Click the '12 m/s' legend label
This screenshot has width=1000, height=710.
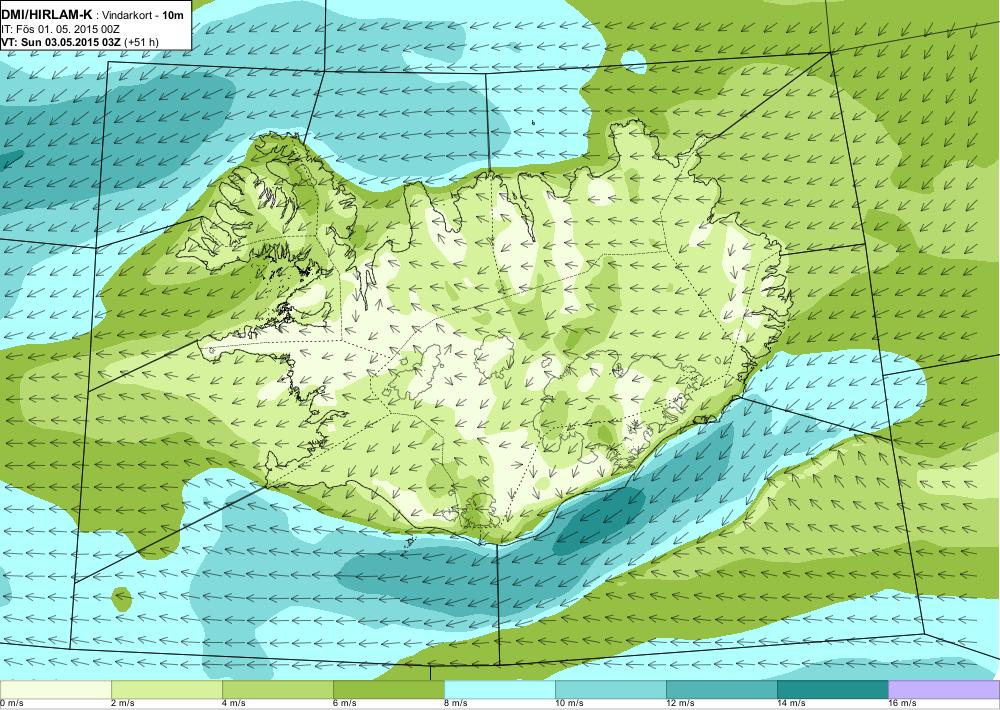pos(680,704)
